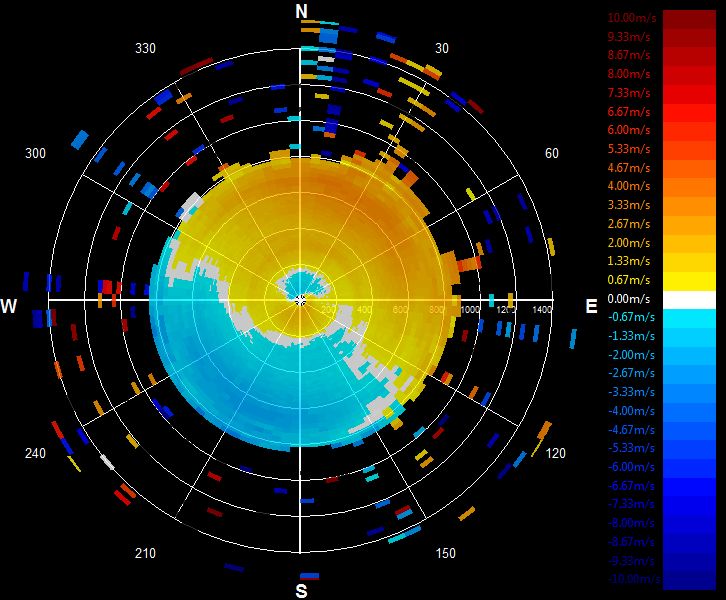Select the 240 degree azimuth label
The width and height of the screenshot is (726, 600).
point(35,453)
